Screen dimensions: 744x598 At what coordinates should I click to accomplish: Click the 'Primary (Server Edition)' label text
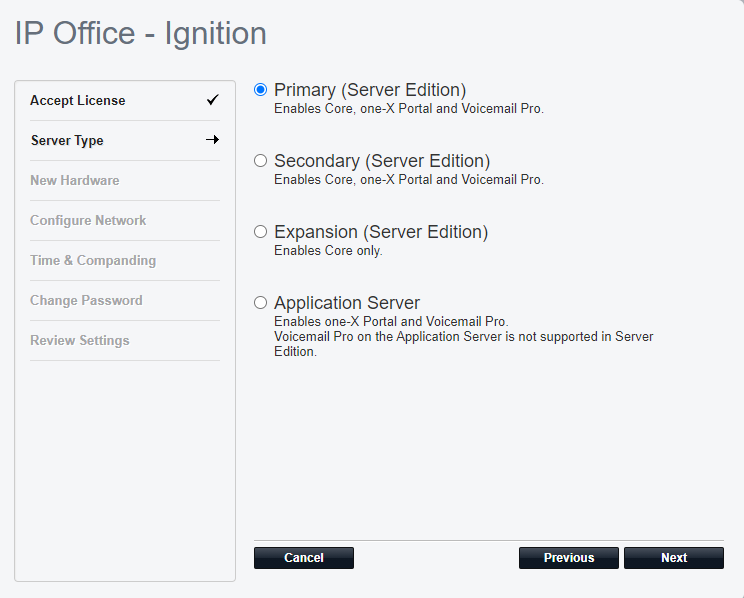[x=370, y=90]
